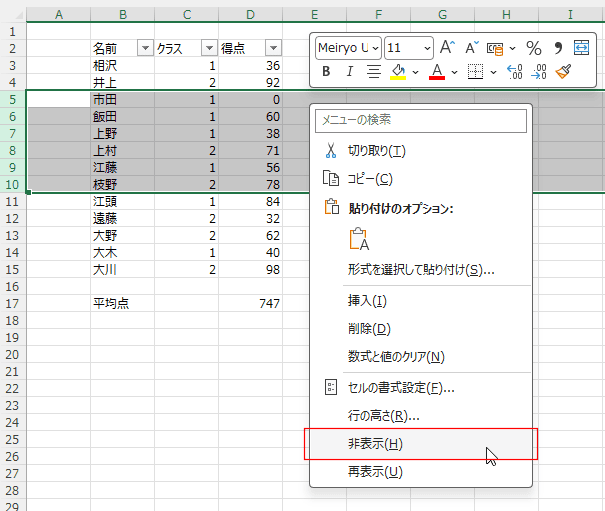Open the Meiryo UI font name dropdown
605x511 pixels.
click(375, 49)
